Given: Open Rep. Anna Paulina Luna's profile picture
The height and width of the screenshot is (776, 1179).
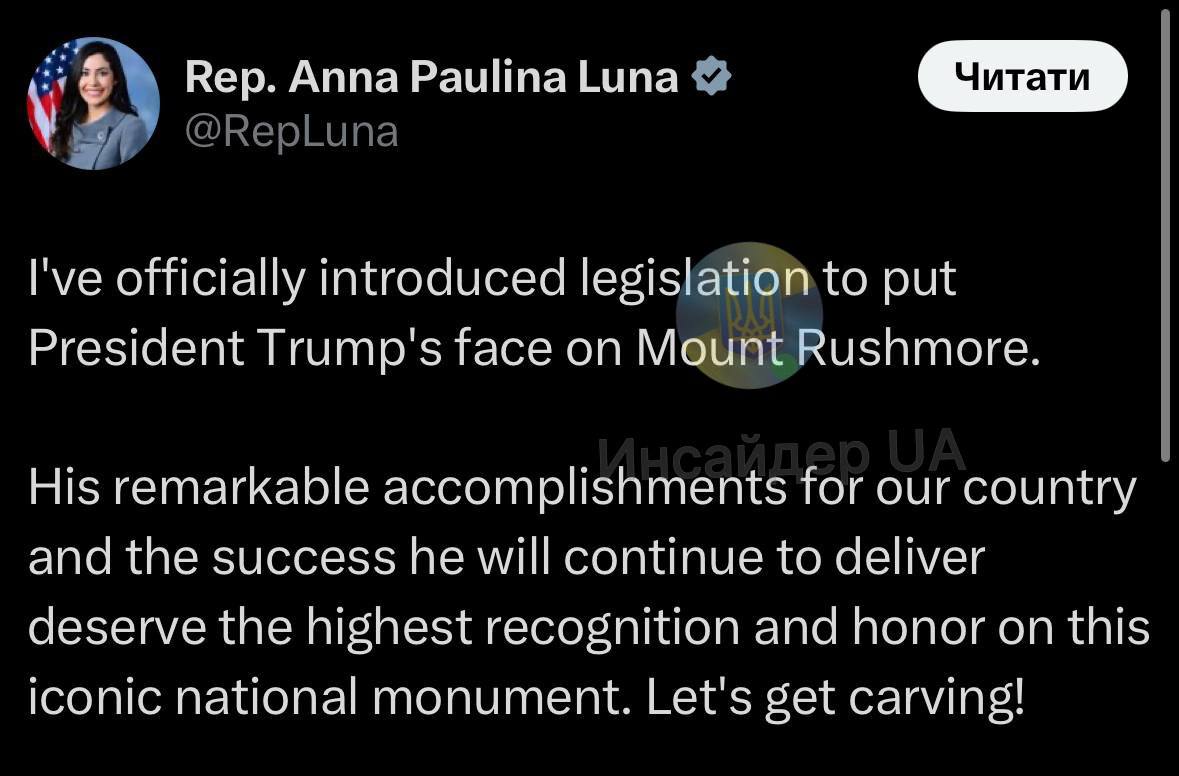Looking at the screenshot, I should [93, 104].
